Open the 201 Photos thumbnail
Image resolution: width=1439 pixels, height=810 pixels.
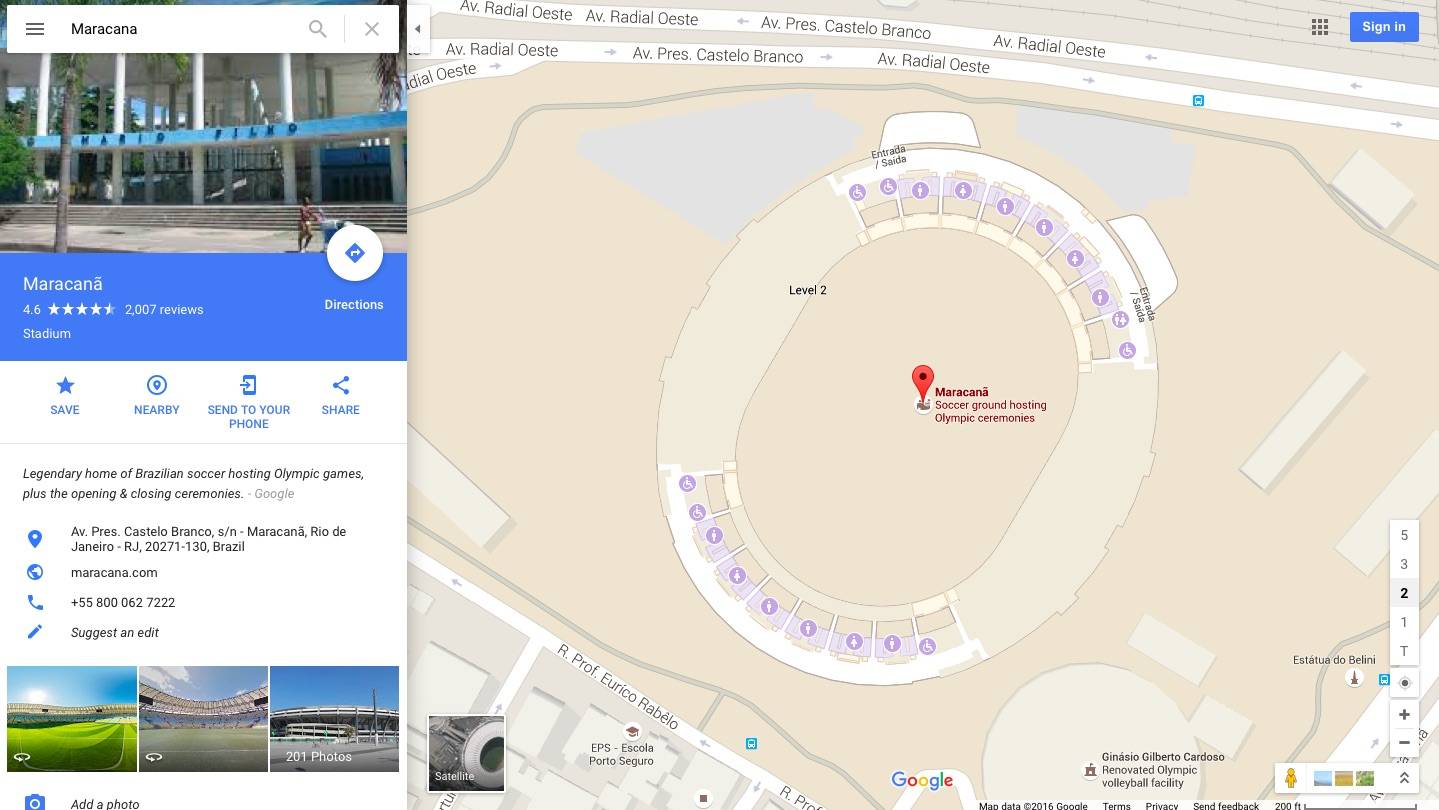[334, 719]
